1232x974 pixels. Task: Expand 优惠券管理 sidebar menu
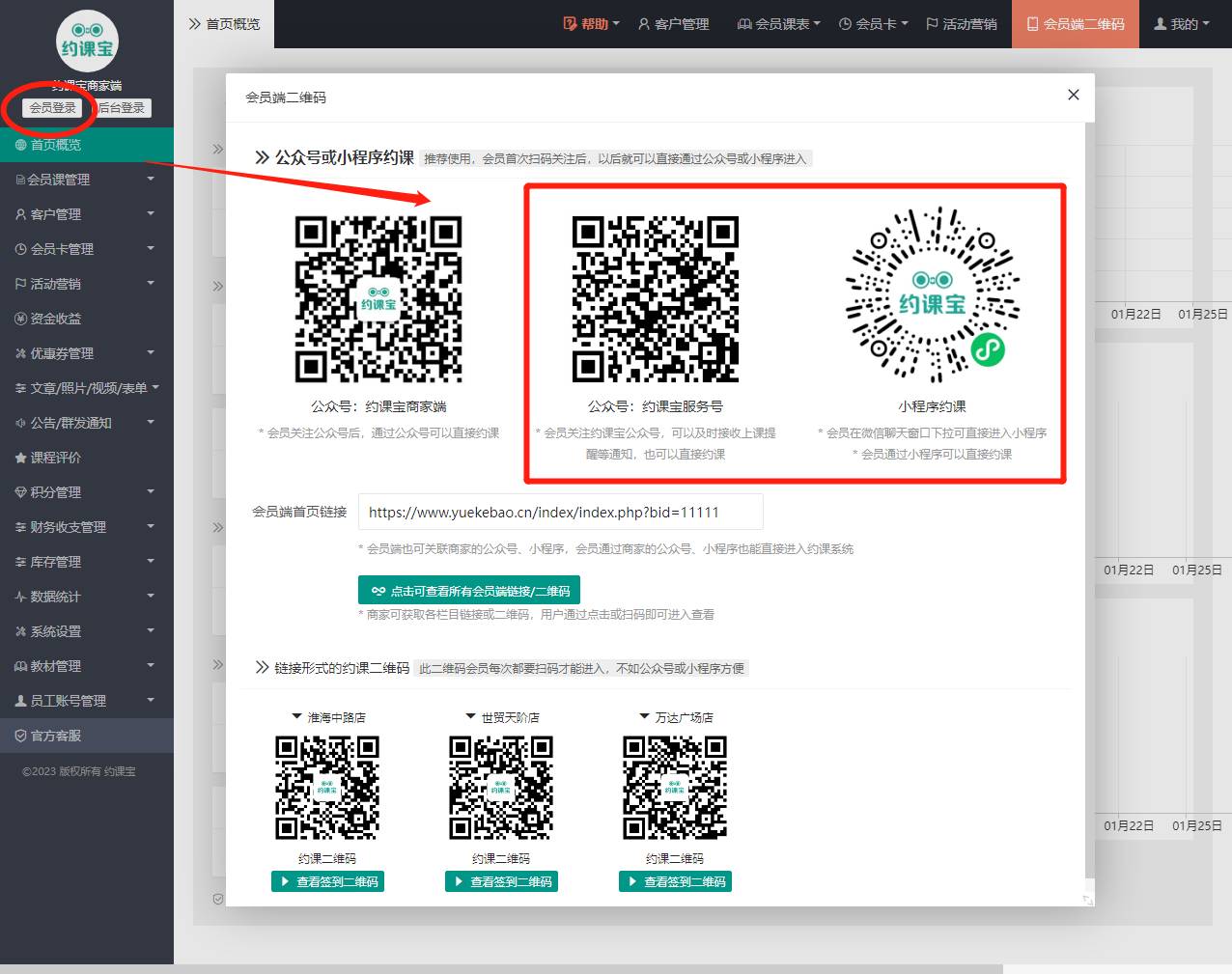(87, 353)
